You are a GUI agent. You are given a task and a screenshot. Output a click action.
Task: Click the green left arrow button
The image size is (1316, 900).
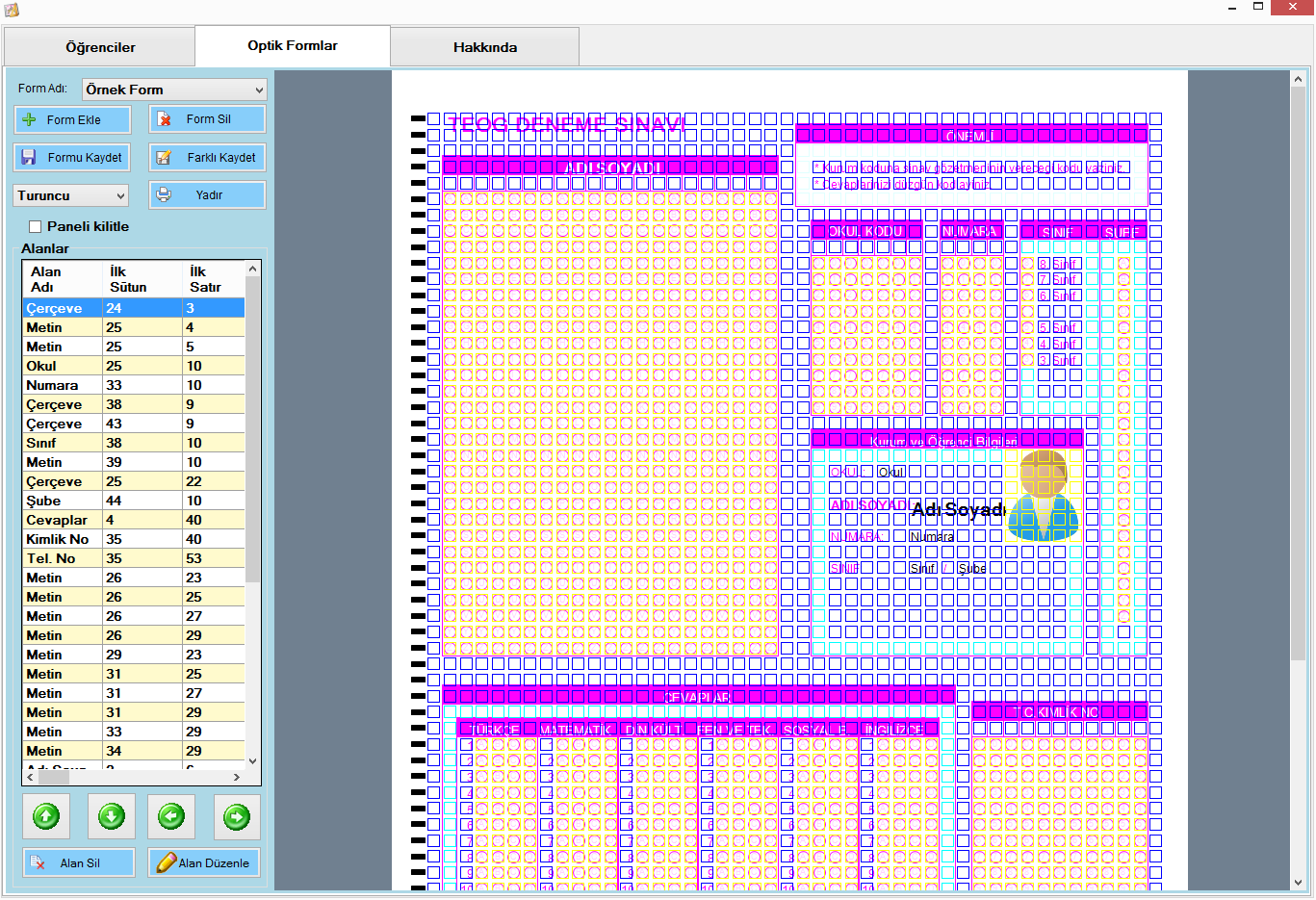[171, 817]
